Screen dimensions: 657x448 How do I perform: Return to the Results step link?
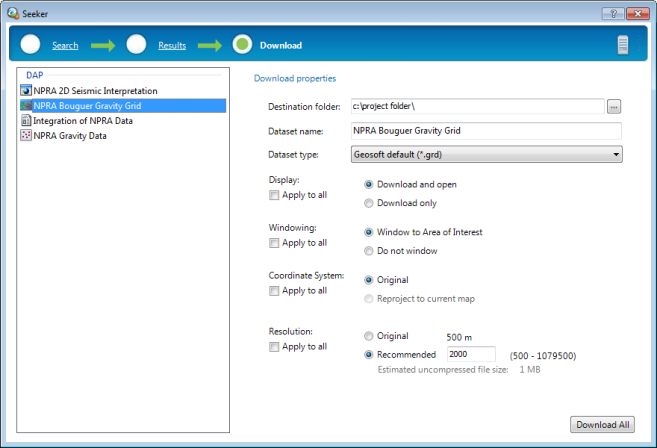[172, 46]
